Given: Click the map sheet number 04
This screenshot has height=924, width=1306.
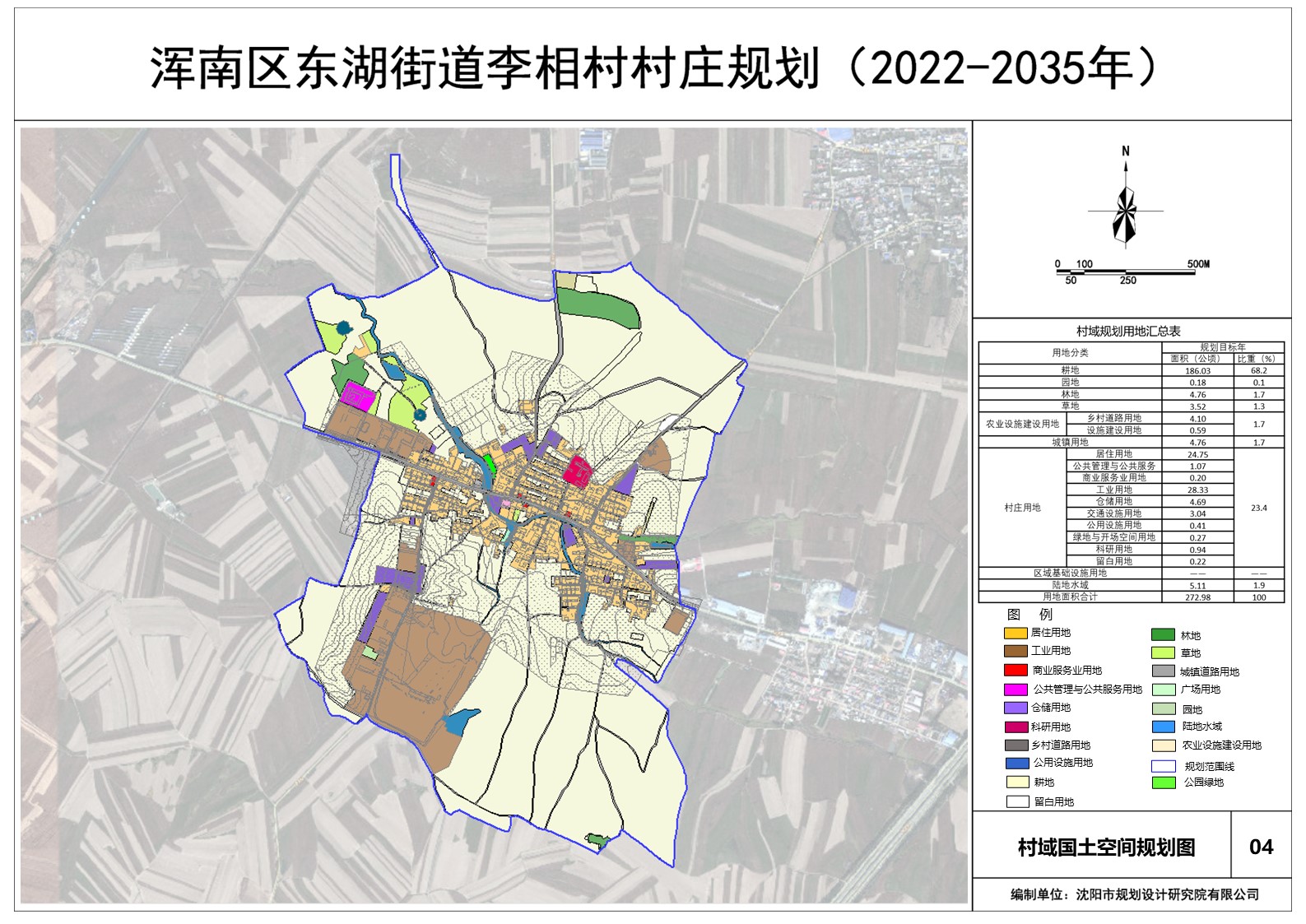Looking at the screenshot, I should tap(1261, 847).
